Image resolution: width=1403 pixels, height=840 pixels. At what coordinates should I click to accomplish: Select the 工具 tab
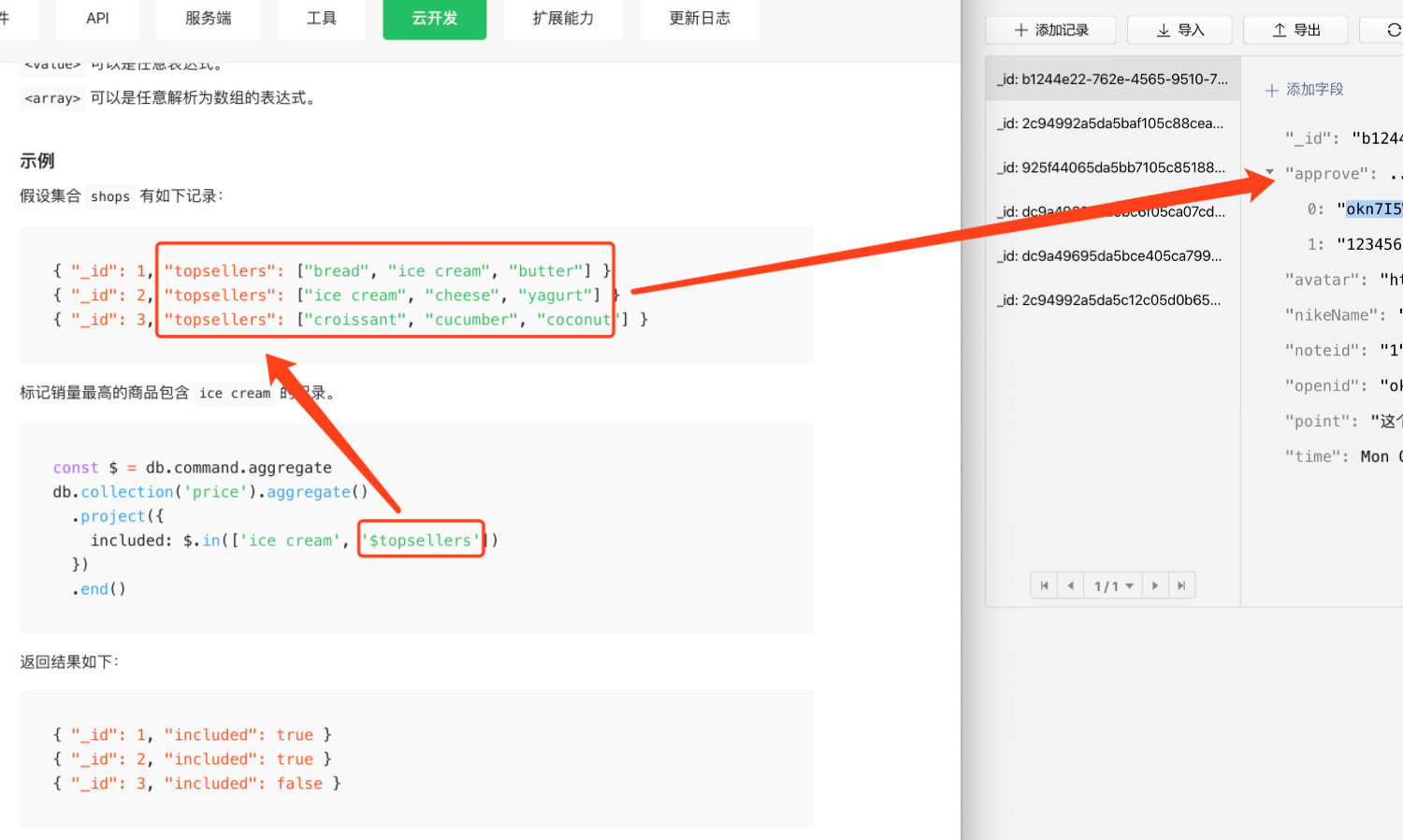[322, 18]
